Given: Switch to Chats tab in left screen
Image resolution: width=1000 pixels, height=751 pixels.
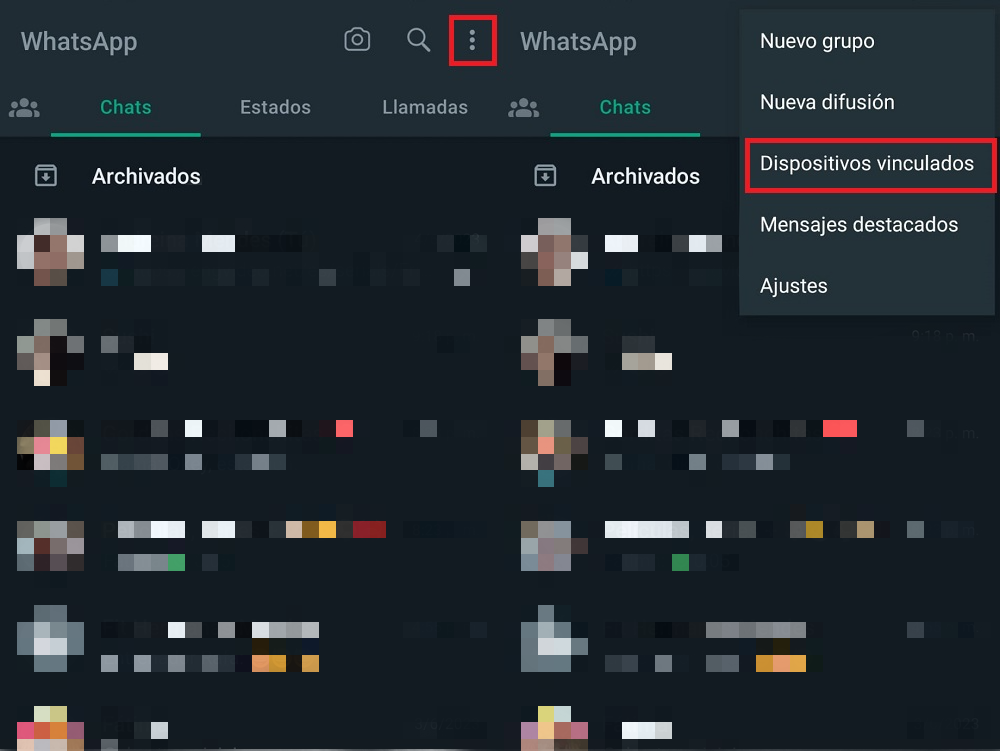Looking at the screenshot, I should click(126, 107).
